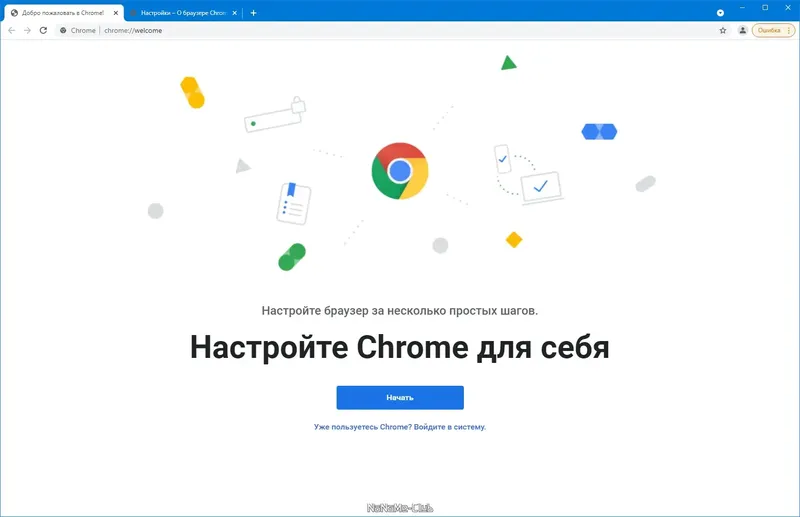Click the large Chrome logo

(399, 171)
